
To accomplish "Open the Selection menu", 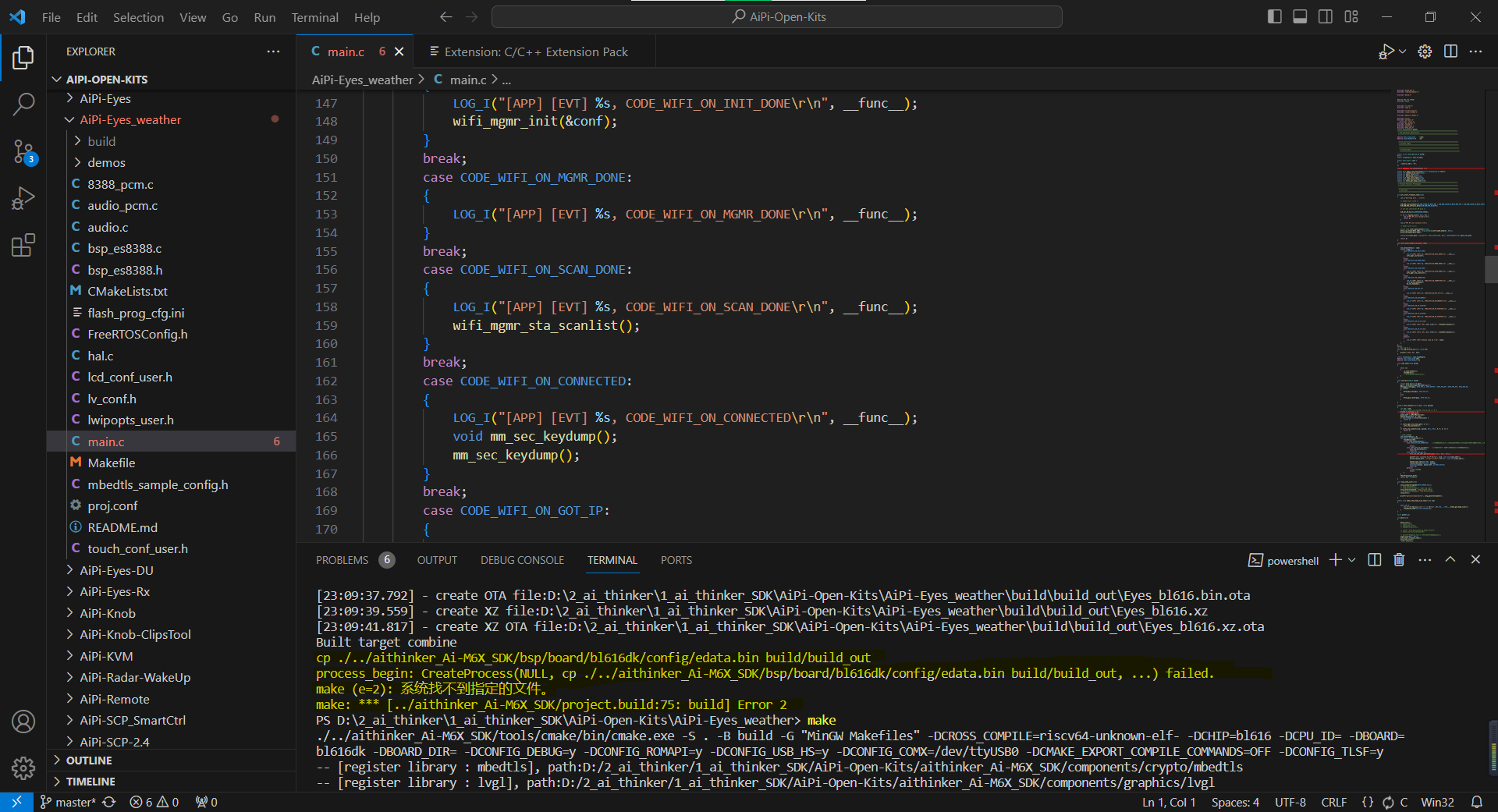I will coord(138,17).
